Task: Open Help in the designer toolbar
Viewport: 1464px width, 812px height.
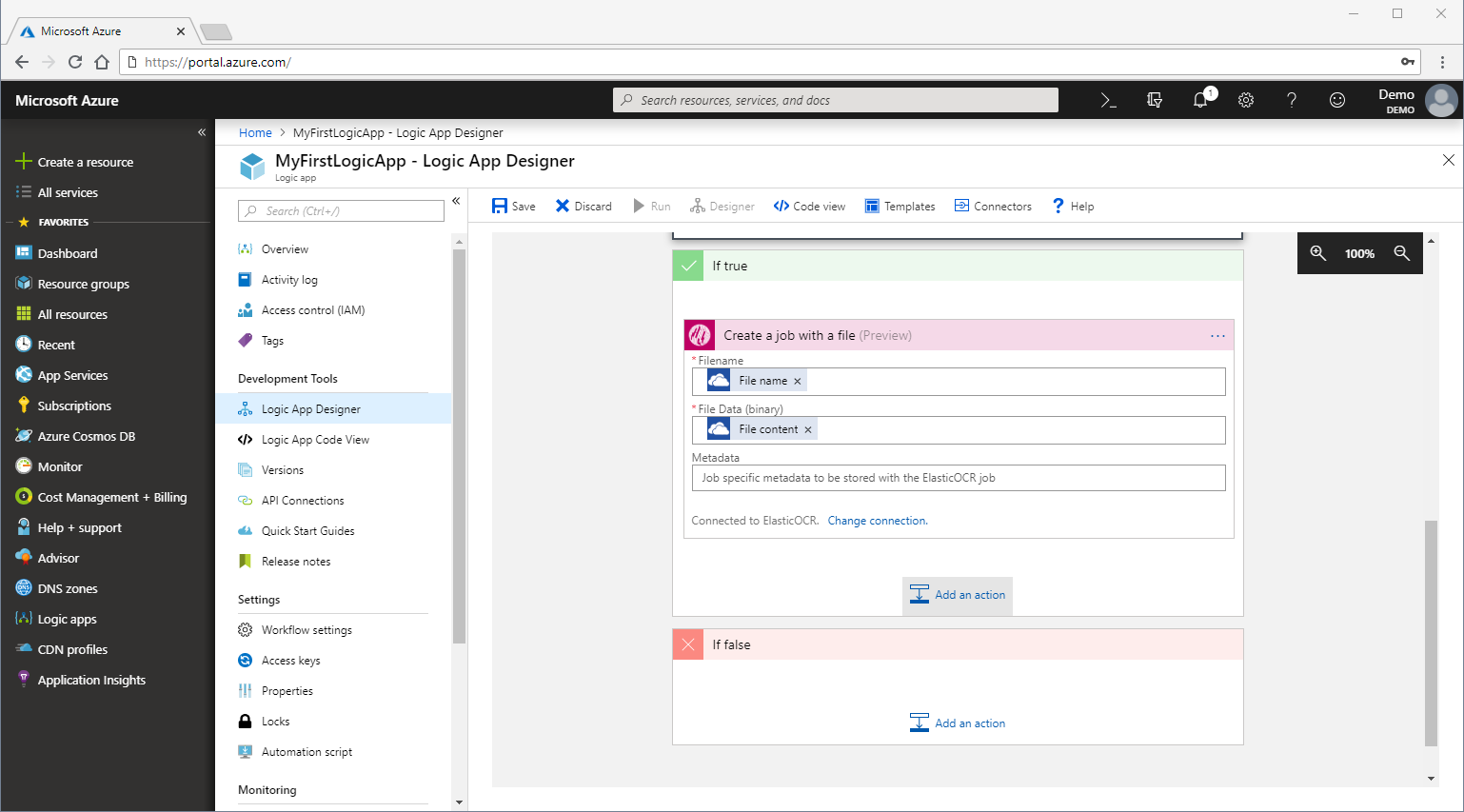Action: pyautogui.click(x=1073, y=207)
